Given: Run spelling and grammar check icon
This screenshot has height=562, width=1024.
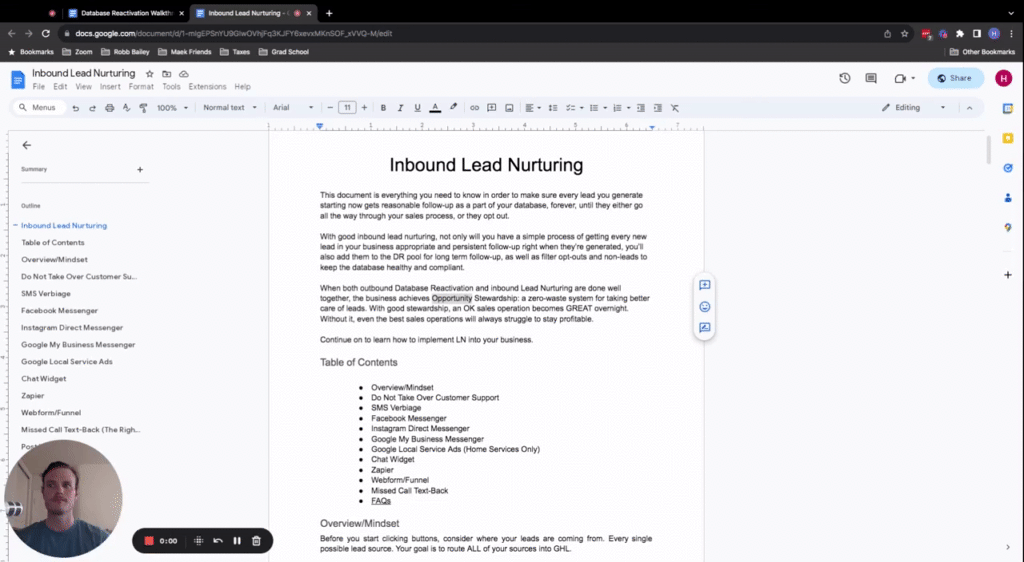Looking at the screenshot, I should [126, 108].
